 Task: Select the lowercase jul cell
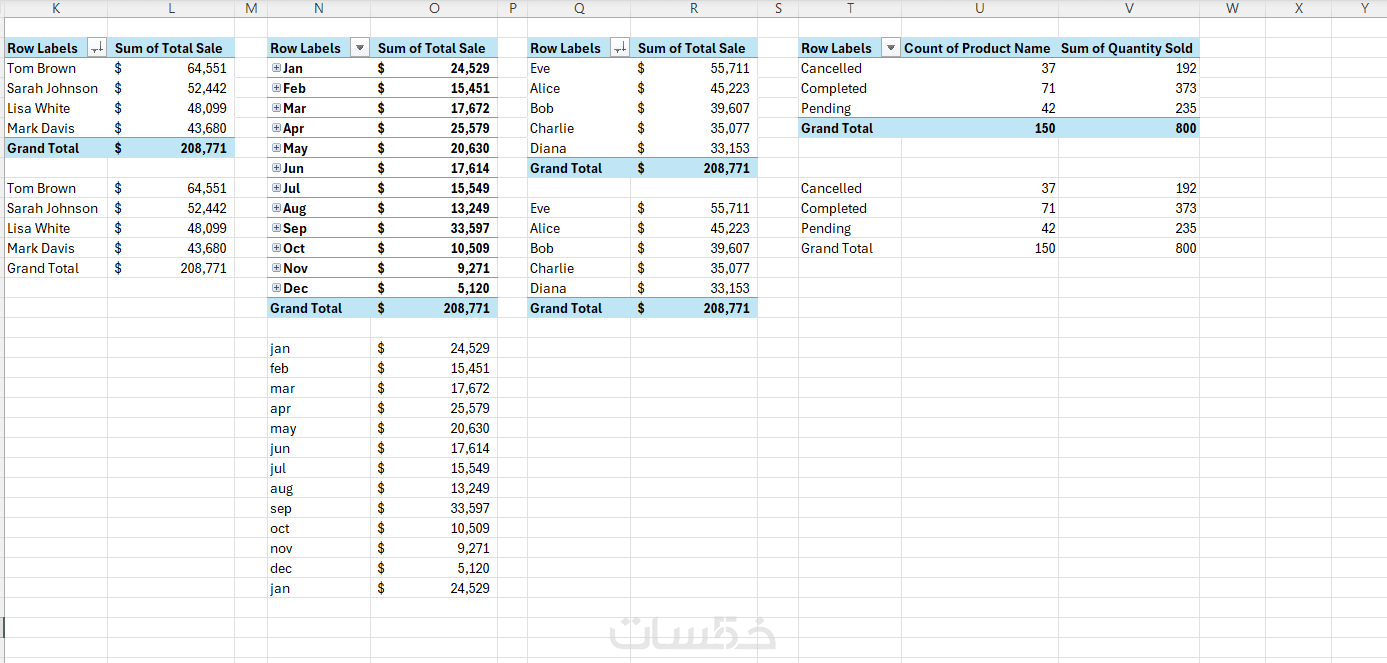point(319,468)
